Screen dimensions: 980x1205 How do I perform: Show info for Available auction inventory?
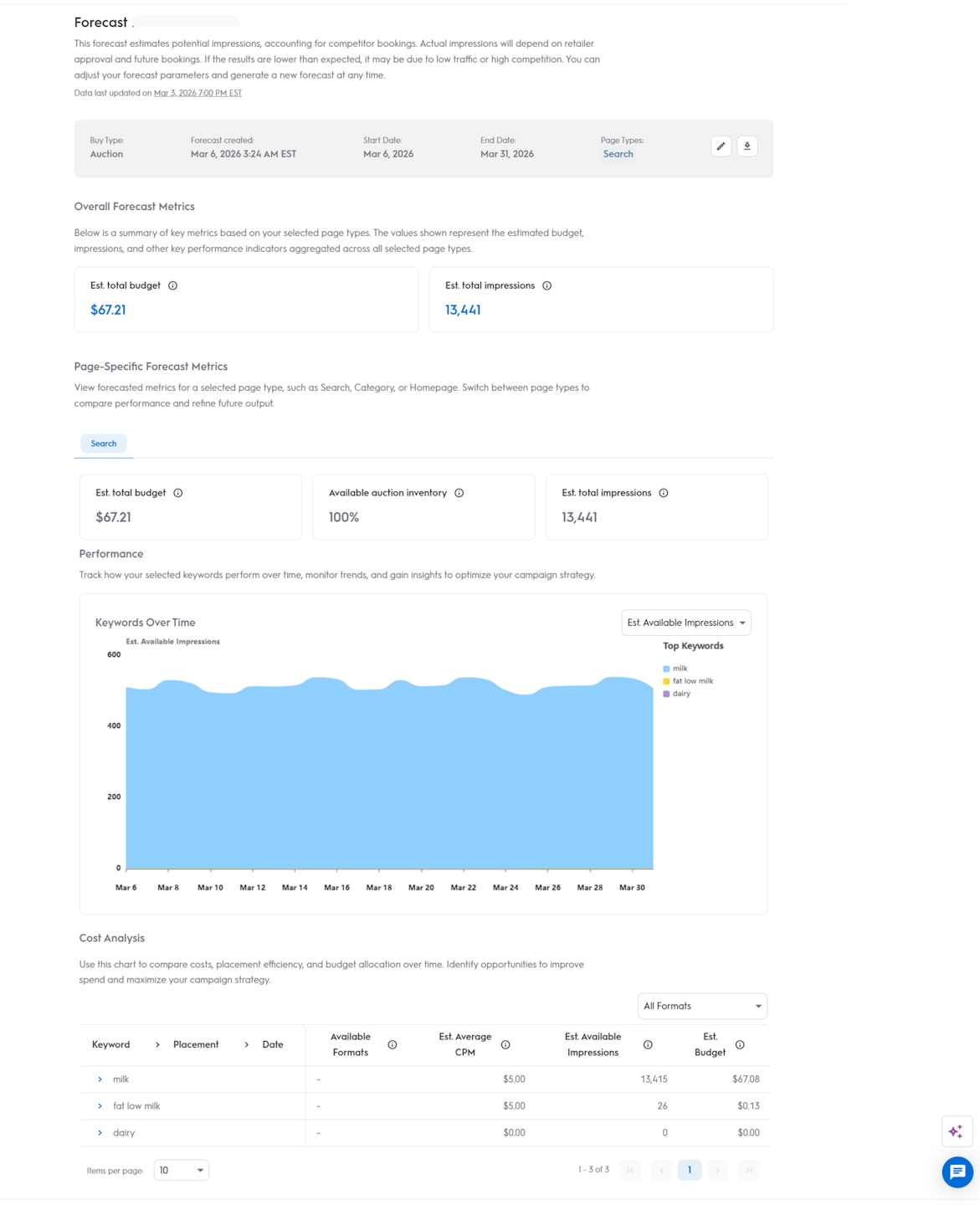point(459,494)
